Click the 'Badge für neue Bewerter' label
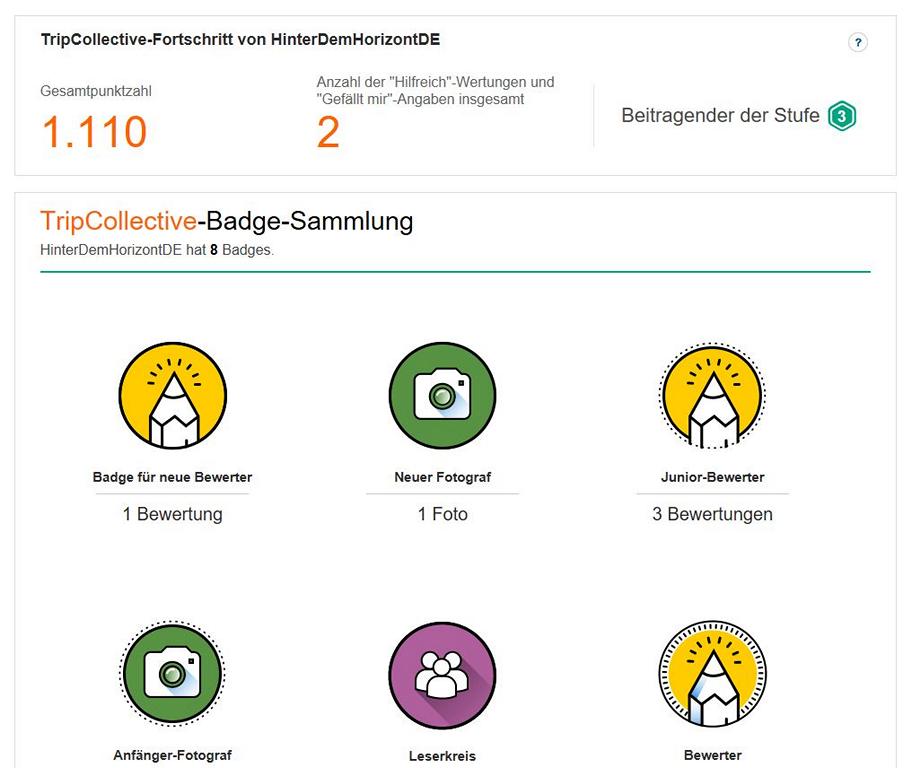The width and height of the screenshot is (912, 768). click(173, 477)
